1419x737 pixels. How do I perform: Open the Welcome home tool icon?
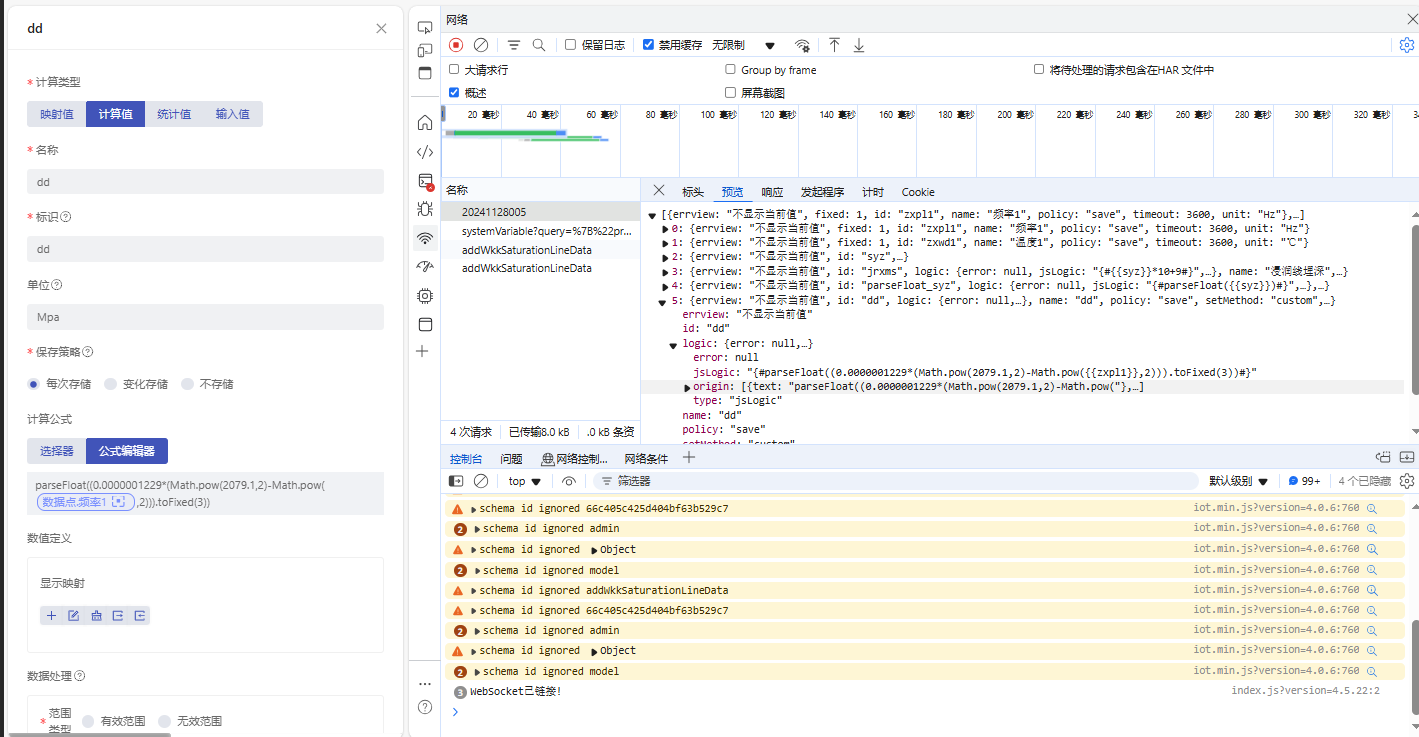pos(425,123)
